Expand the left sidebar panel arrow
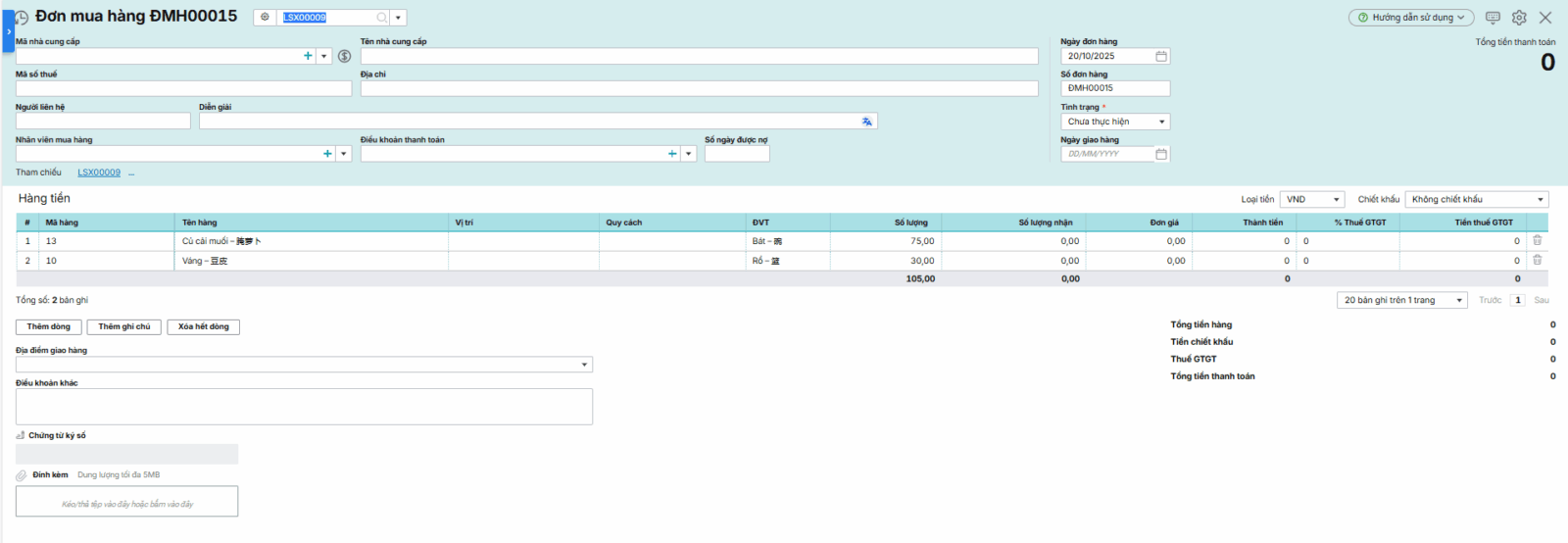The image size is (1568, 543). click(9, 31)
